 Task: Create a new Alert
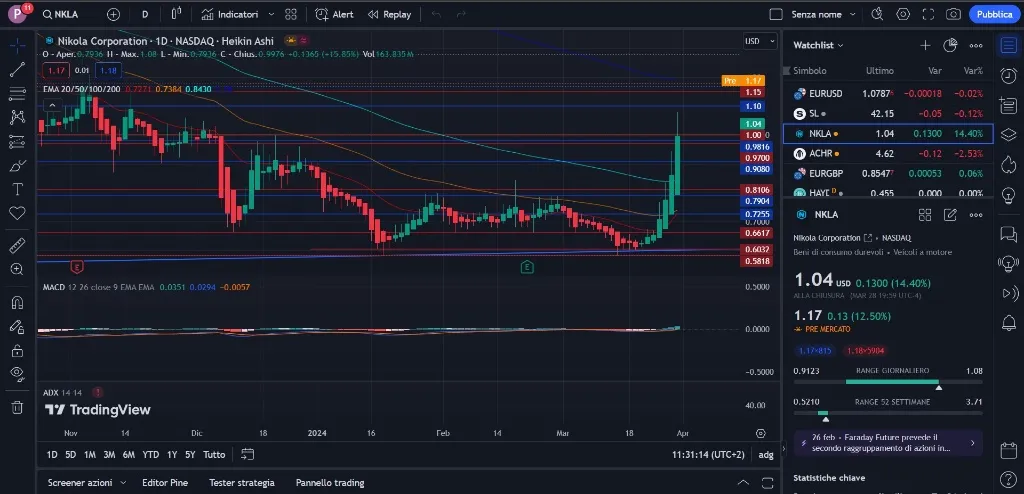(x=334, y=14)
